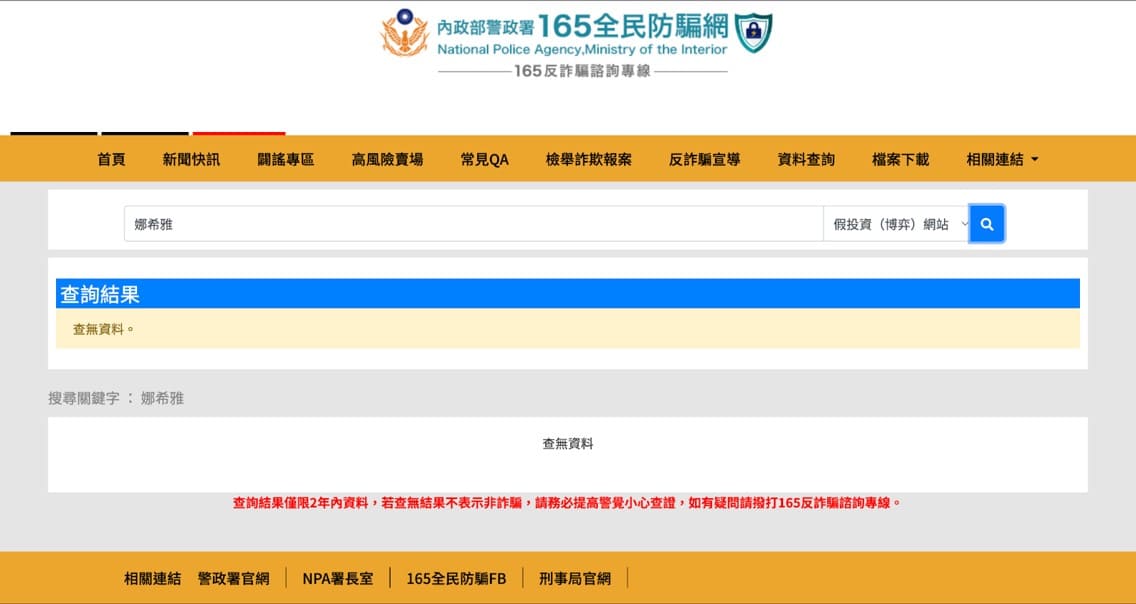Click the NPA署長室 footer link
This screenshot has height=604, width=1136.
click(x=338, y=578)
